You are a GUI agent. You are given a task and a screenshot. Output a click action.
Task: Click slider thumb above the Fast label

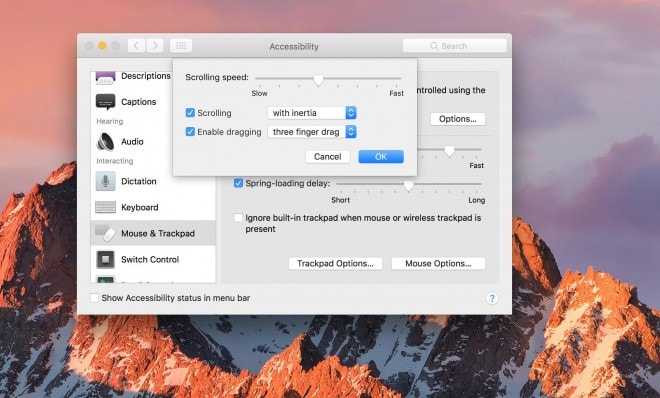(x=450, y=151)
